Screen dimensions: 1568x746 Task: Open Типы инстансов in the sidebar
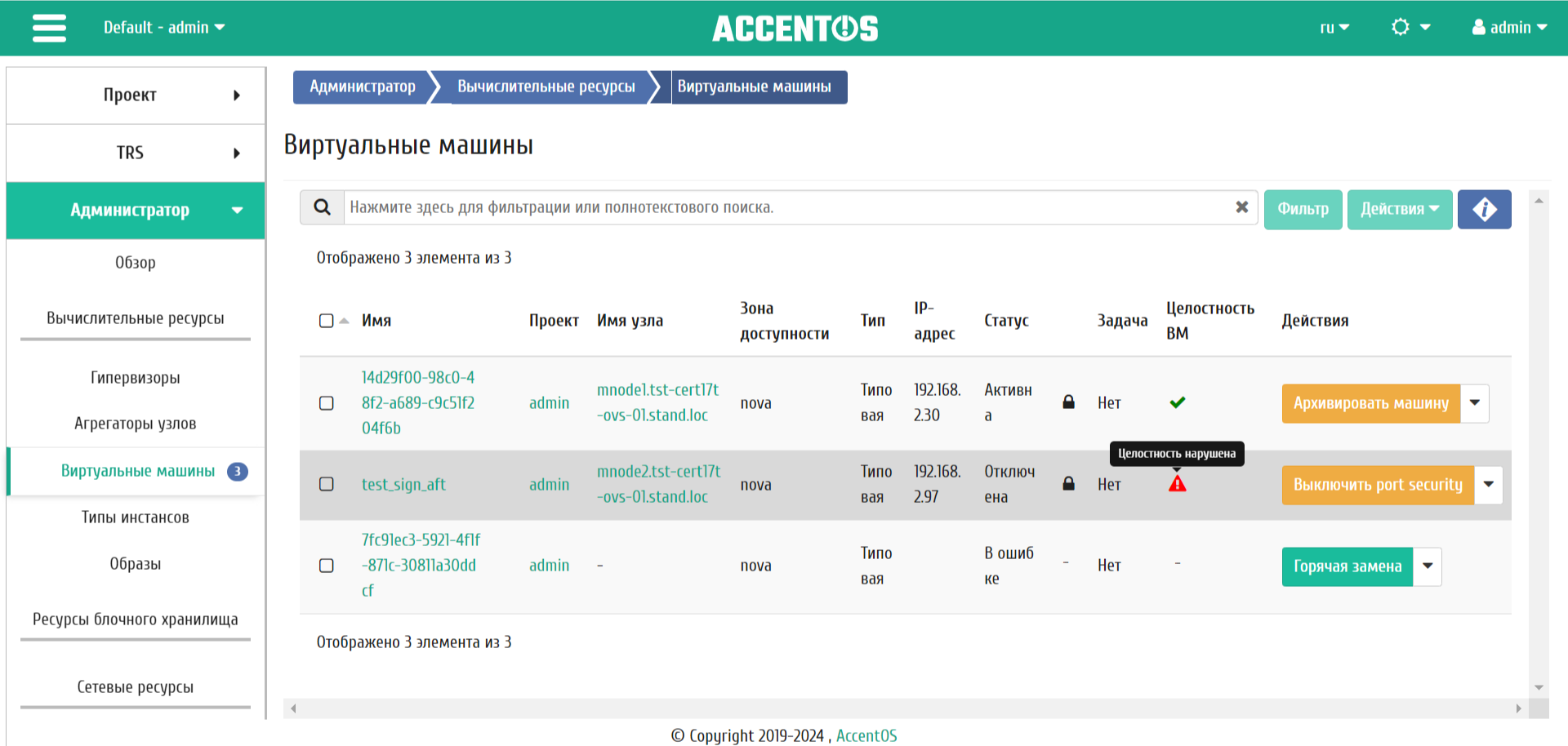pyautogui.click(x=136, y=517)
